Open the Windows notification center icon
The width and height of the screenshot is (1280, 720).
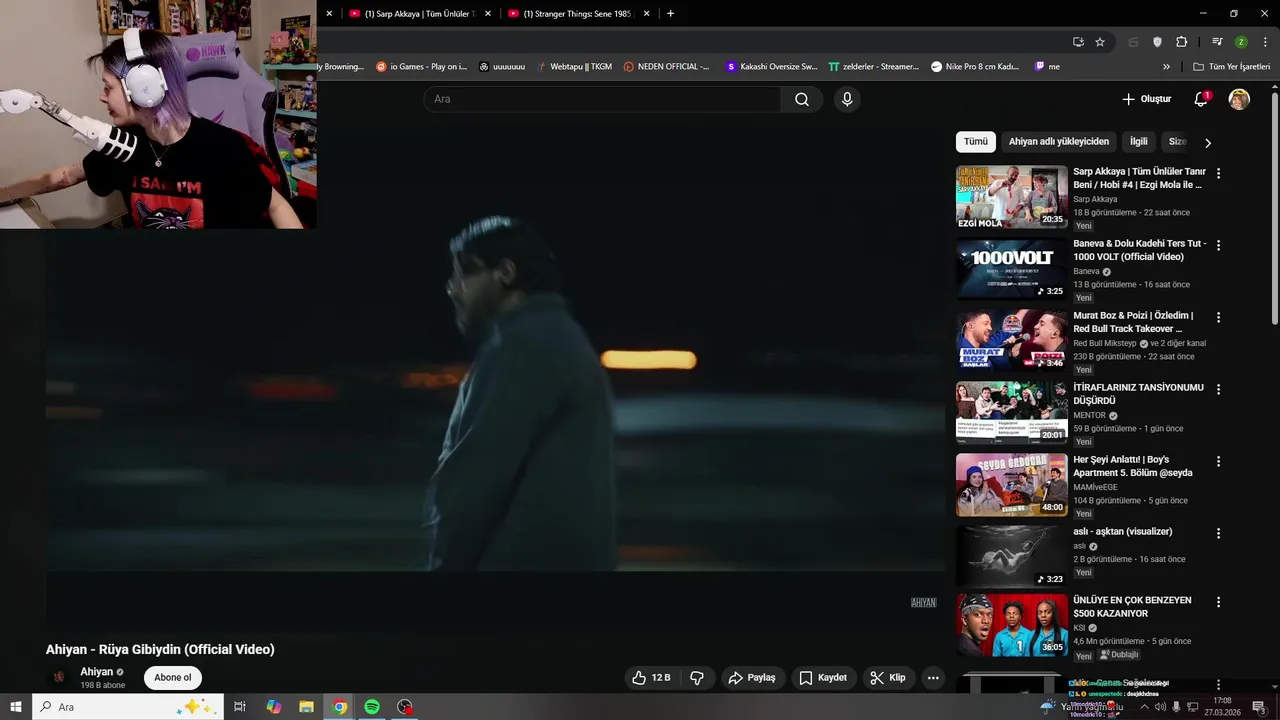coord(1259,707)
